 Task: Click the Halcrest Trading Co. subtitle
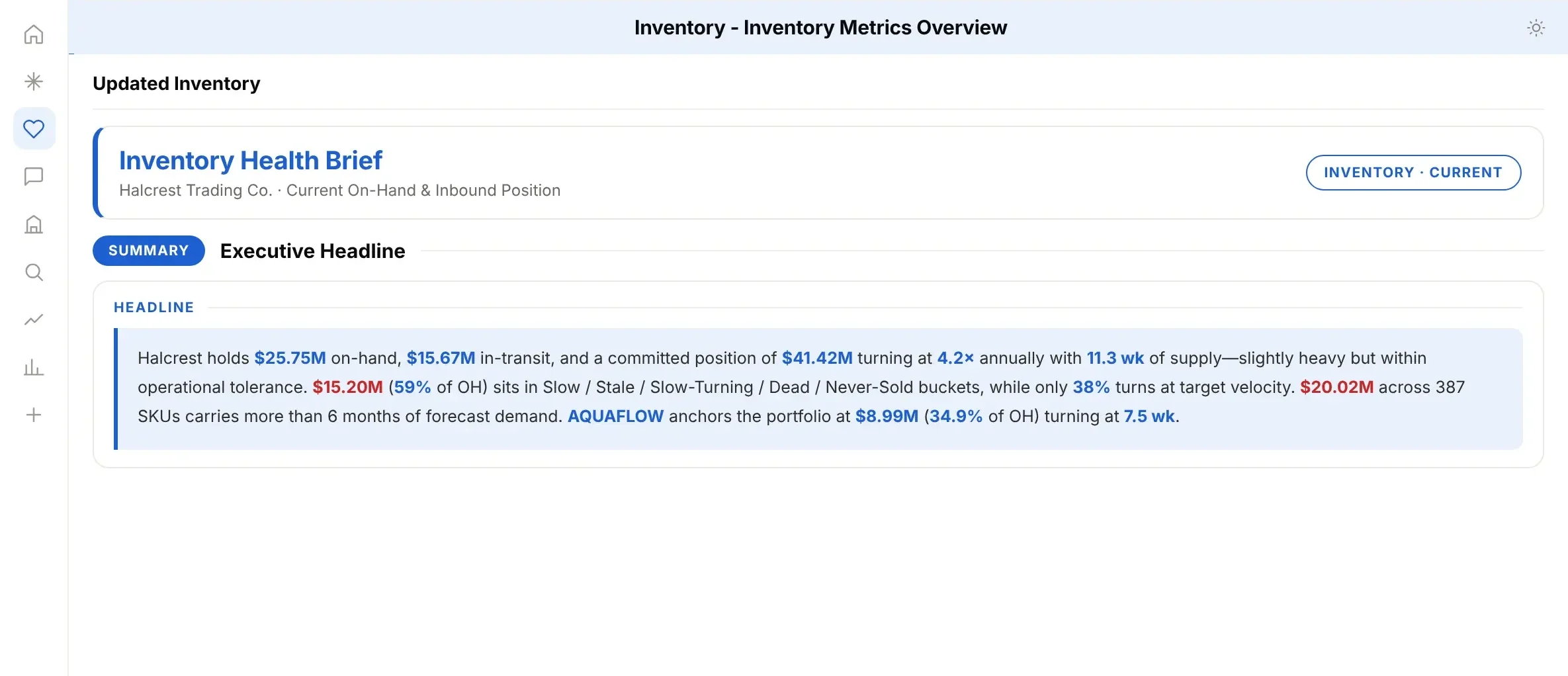[x=340, y=190]
